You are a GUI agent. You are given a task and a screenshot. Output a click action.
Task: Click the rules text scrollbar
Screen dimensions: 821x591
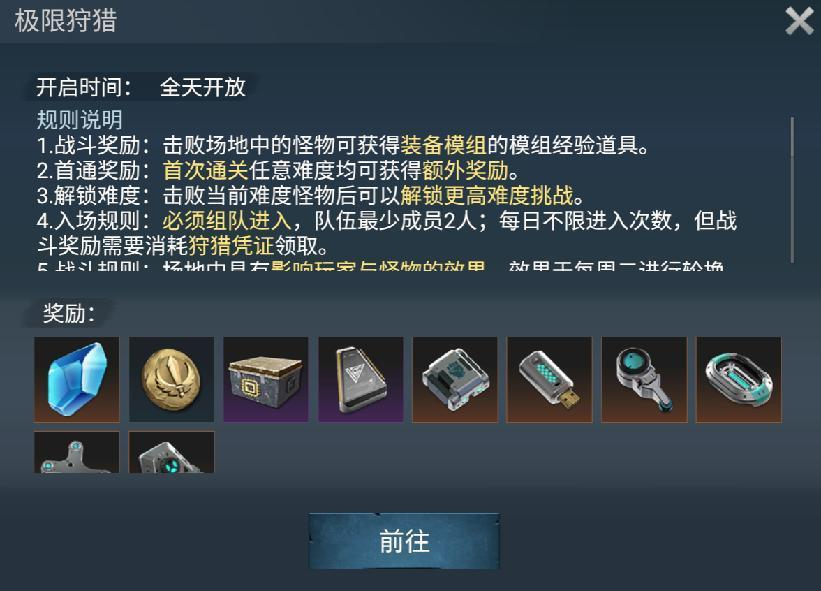[x=792, y=189]
